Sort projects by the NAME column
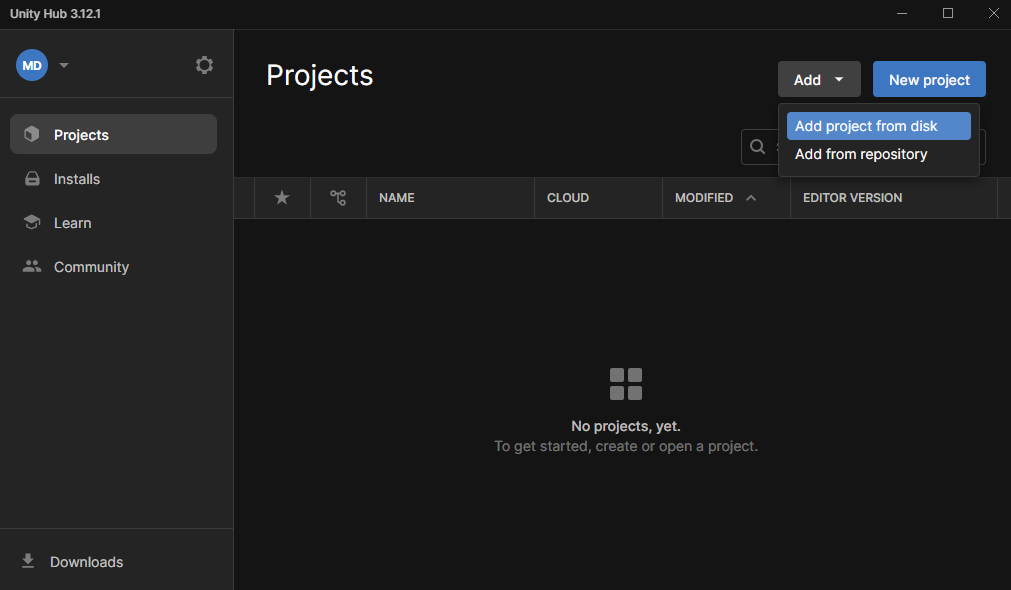Viewport: 1011px width, 590px height. pyautogui.click(x=397, y=198)
